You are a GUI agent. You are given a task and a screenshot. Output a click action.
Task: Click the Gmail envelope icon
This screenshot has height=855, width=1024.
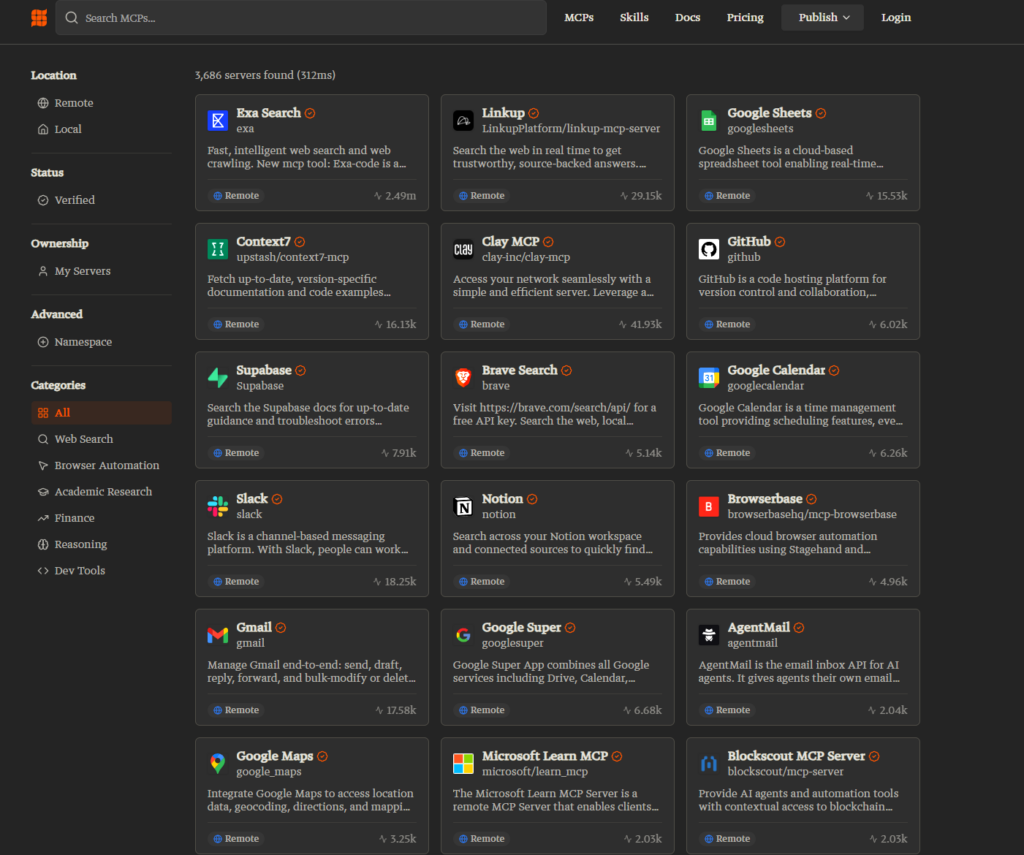(218, 635)
